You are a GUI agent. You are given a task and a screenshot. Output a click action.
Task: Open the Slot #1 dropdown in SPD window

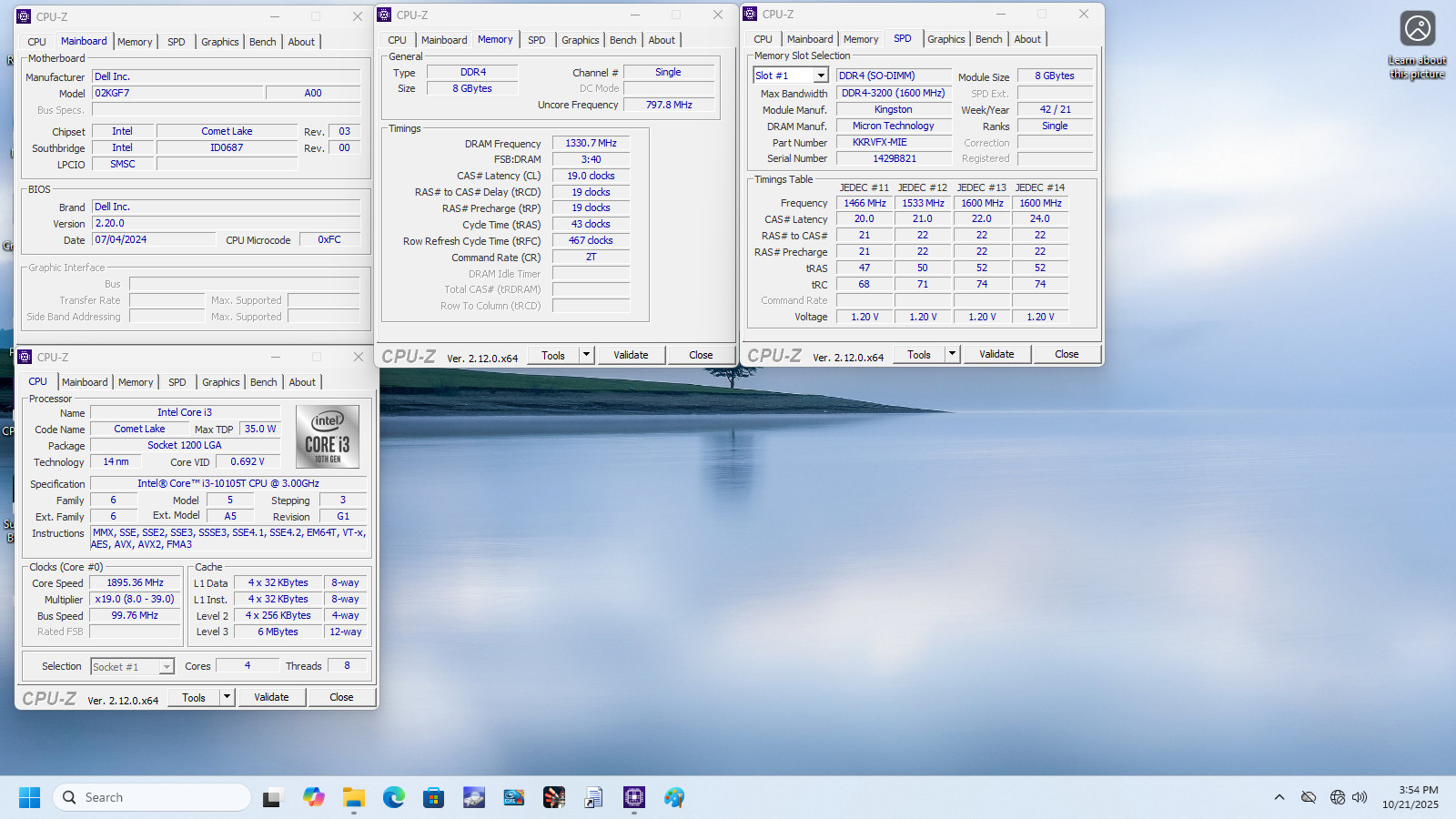pyautogui.click(x=821, y=76)
